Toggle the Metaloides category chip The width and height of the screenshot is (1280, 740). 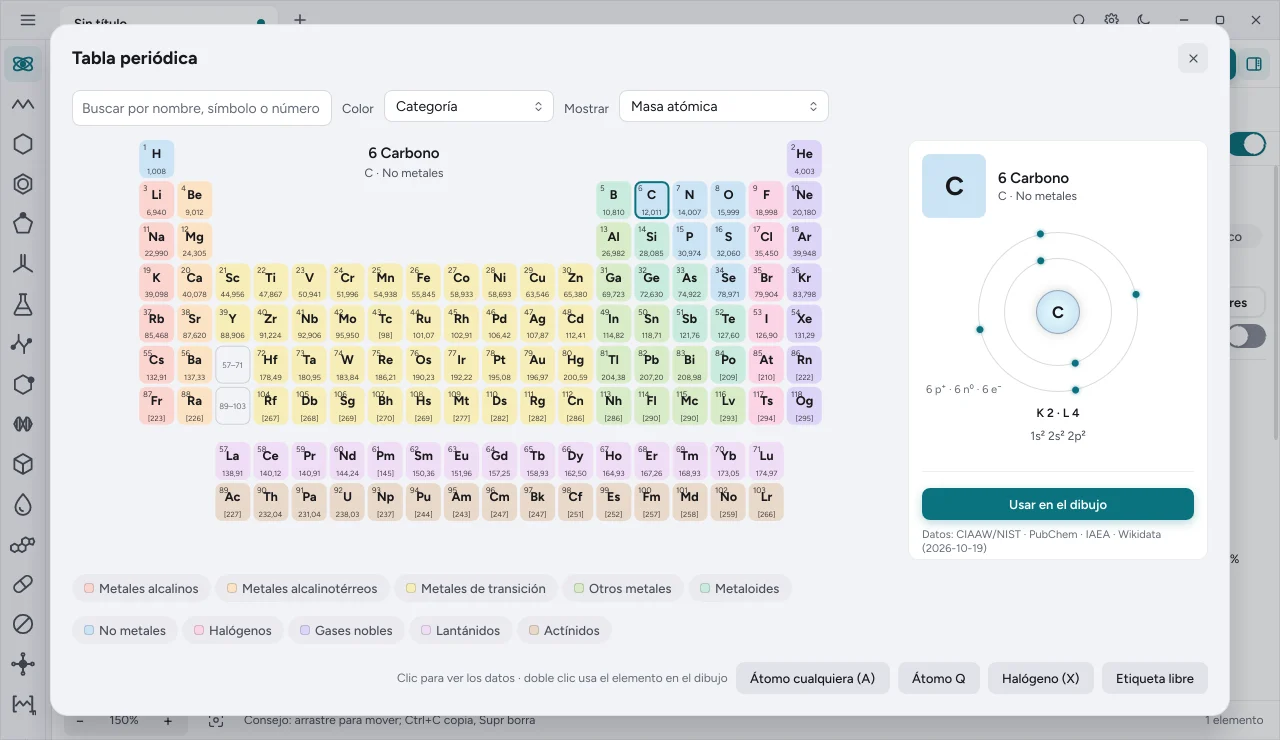pos(741,588)
